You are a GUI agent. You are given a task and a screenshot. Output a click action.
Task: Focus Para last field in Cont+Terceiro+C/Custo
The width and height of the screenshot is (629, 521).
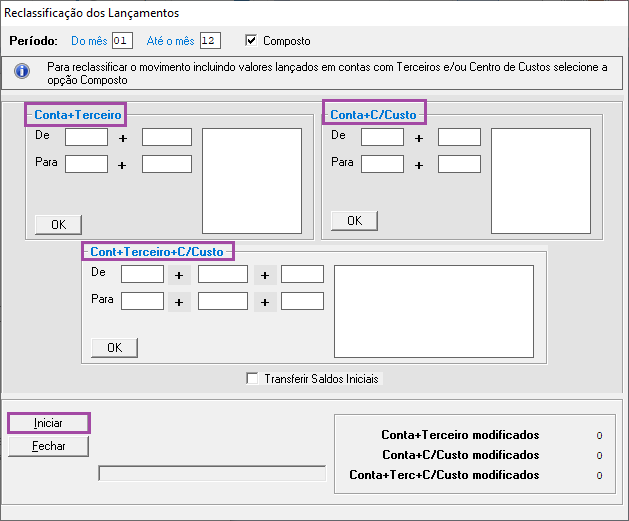click(x=302, y=301)
